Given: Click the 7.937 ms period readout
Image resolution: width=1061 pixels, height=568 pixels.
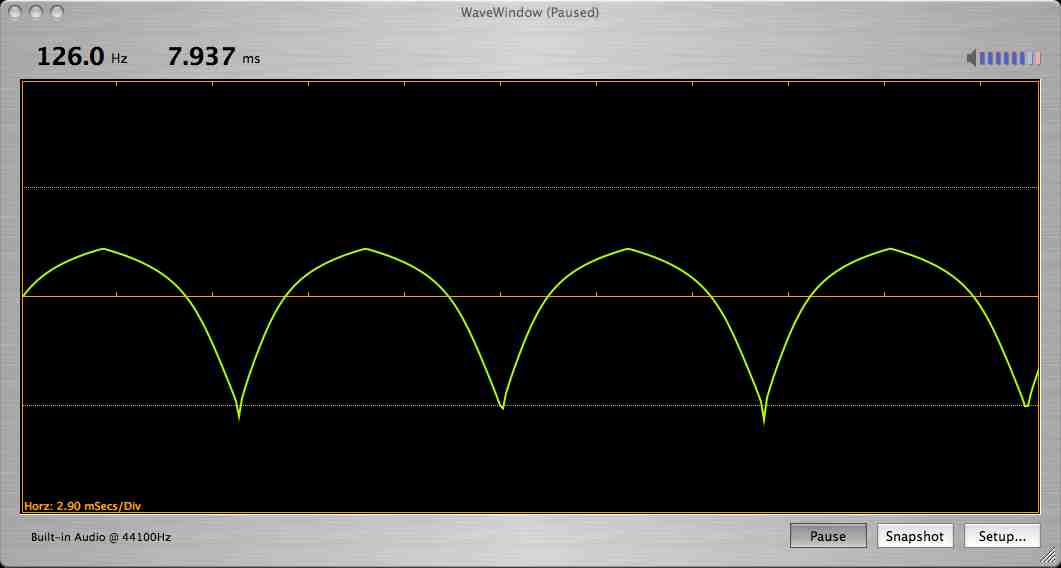Looking at the screenshot, I should (x=214, y=57).
